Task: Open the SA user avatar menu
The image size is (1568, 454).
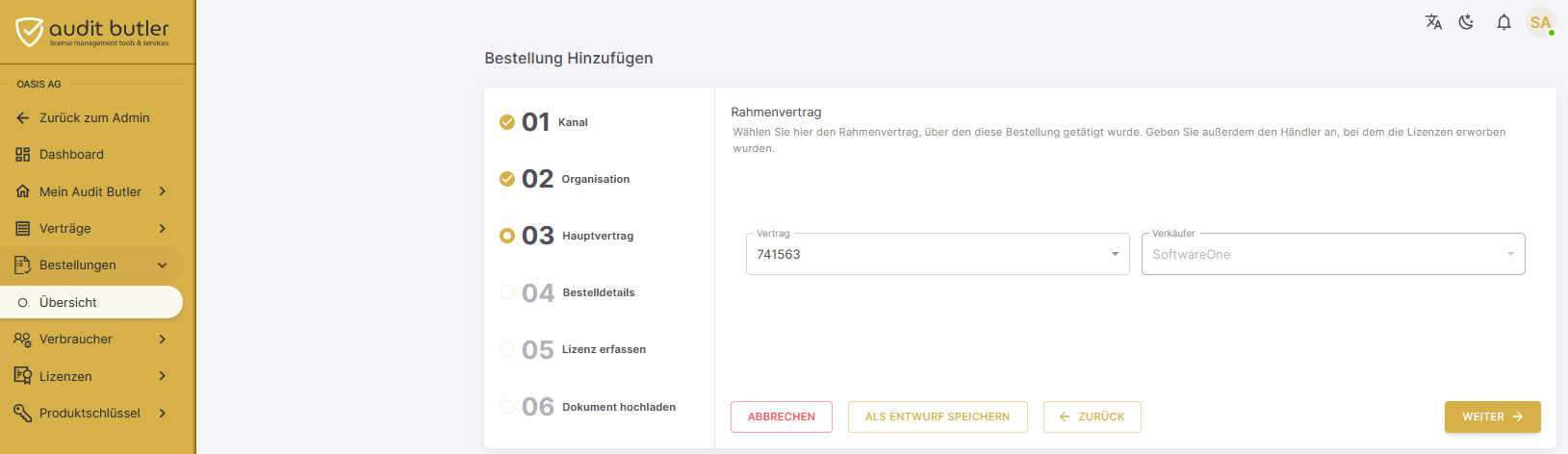Action: [x=1540, y=22]
